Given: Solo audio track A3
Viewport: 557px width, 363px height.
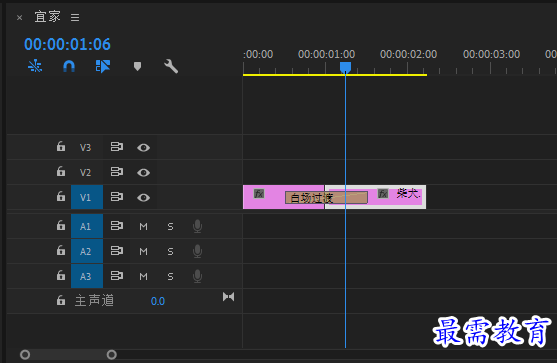Looking at the screenshot, I should pos(171,276).
